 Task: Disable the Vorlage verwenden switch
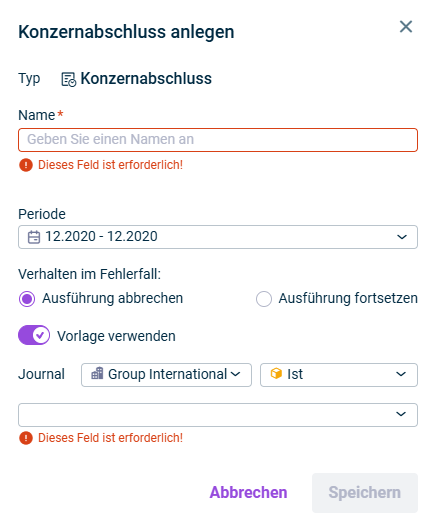pyautogui.click(x=34, y=335)
